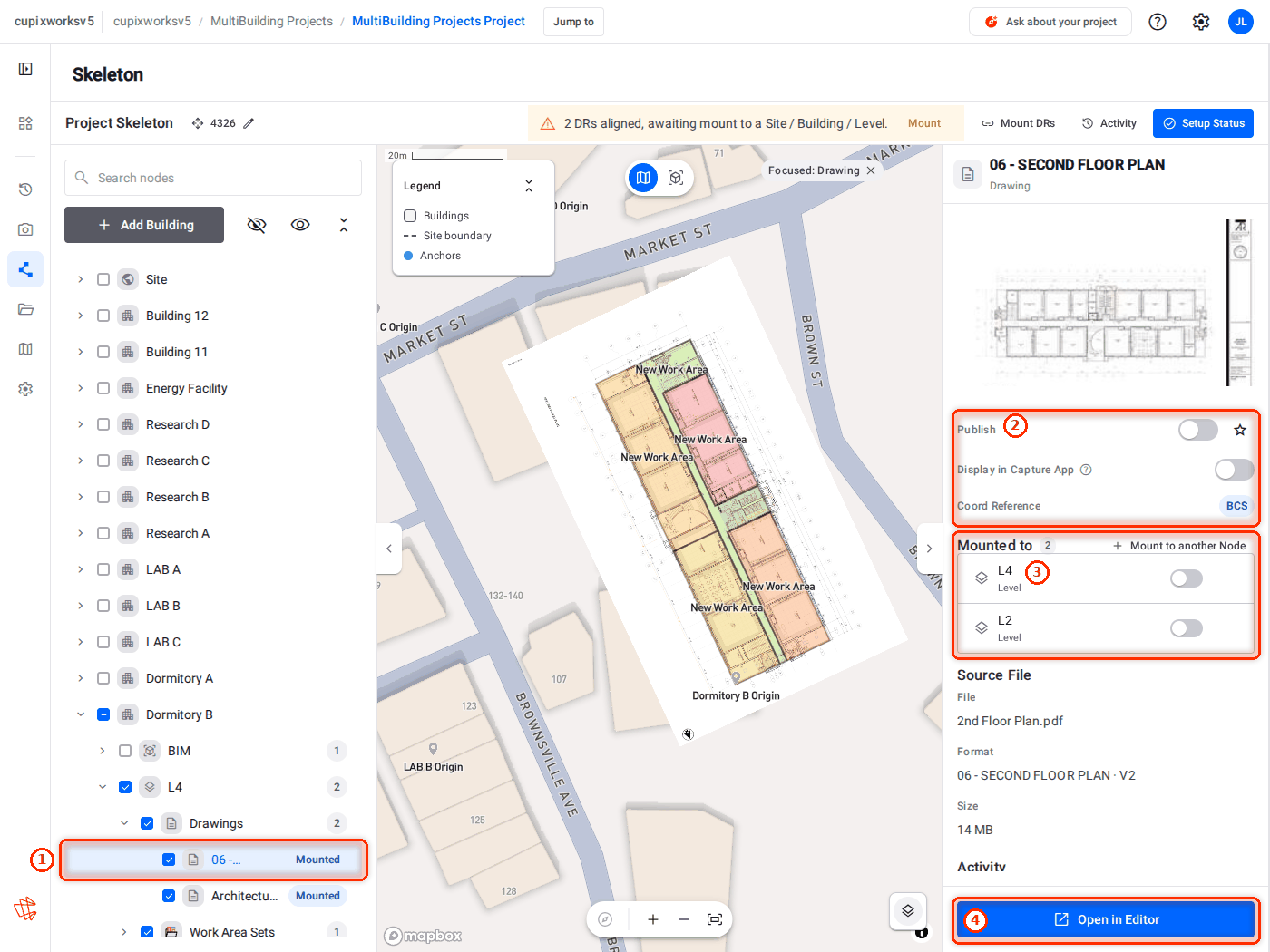
Task: Open left sidebar settings gear
Action: point(25,389)
